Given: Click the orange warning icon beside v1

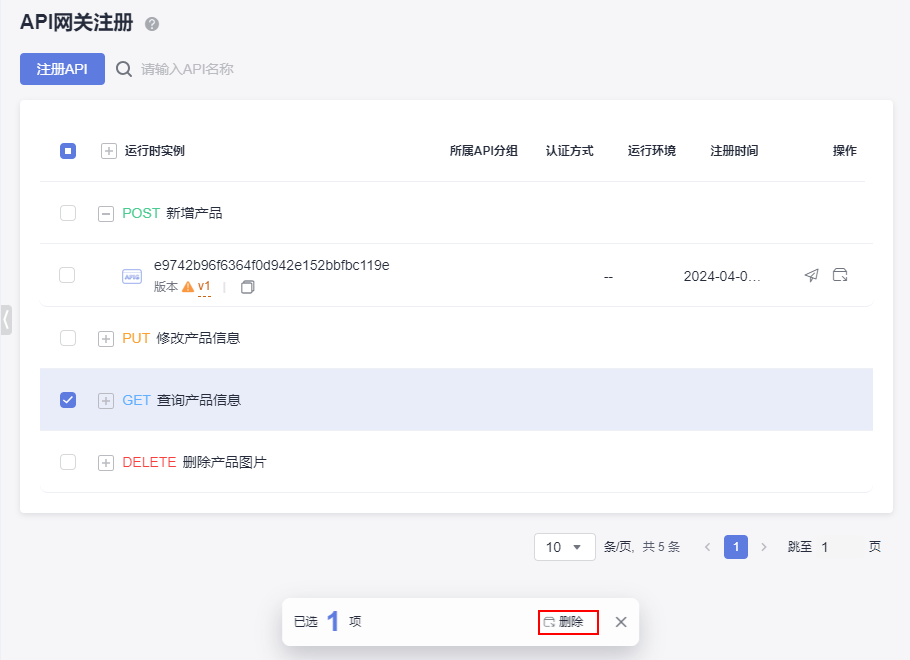Looking at the screenshot, I should (x=187, y=287).
